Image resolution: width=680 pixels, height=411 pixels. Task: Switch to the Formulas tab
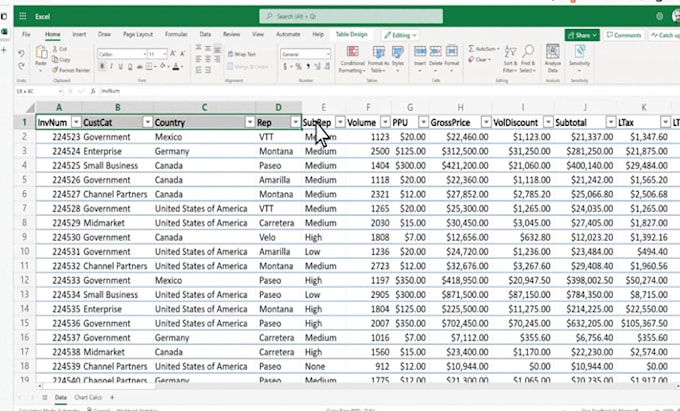(x=176, y=34)
